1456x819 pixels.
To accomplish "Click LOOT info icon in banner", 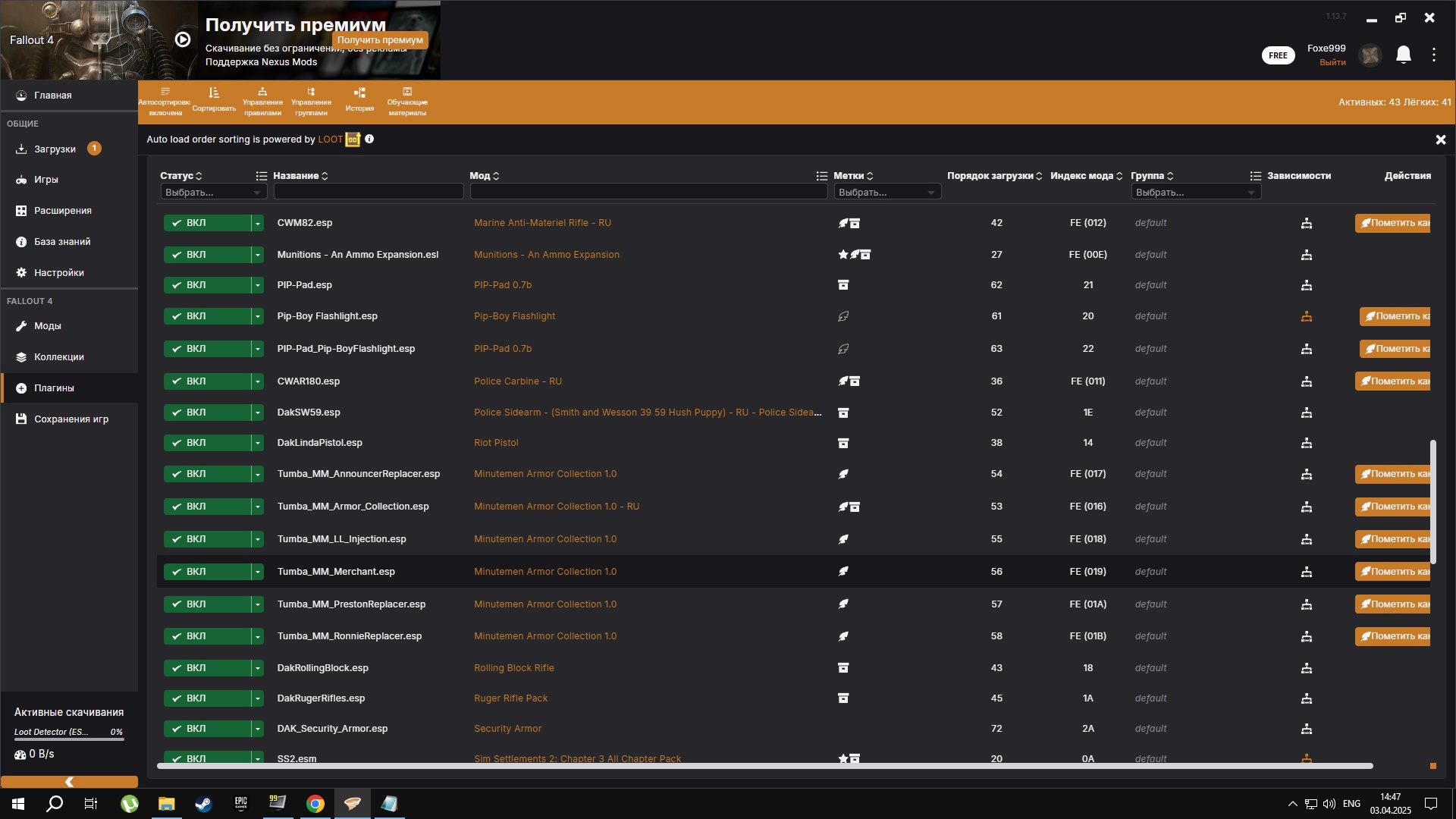I will tap(369, 139).
